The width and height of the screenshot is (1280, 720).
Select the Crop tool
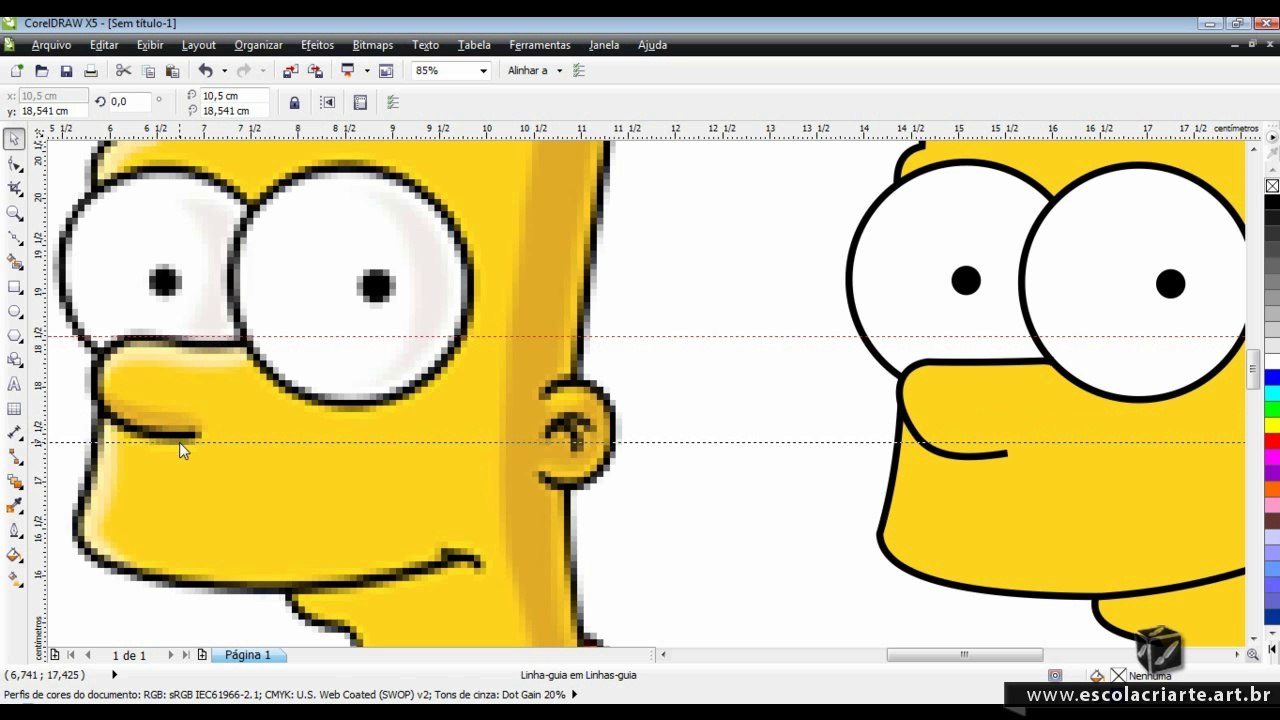(14, 188)
